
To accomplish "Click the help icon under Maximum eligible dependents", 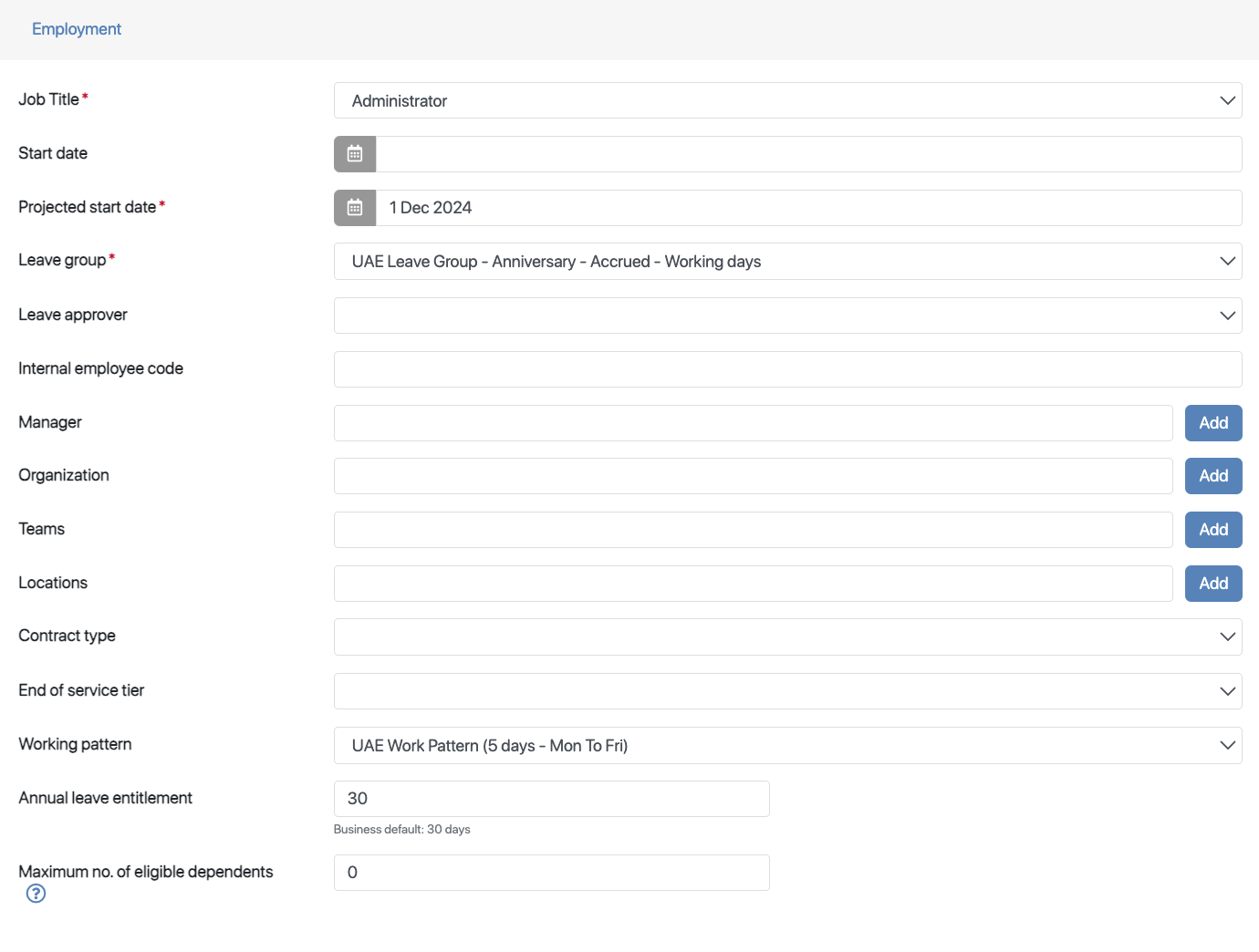I will coord(36,894).
